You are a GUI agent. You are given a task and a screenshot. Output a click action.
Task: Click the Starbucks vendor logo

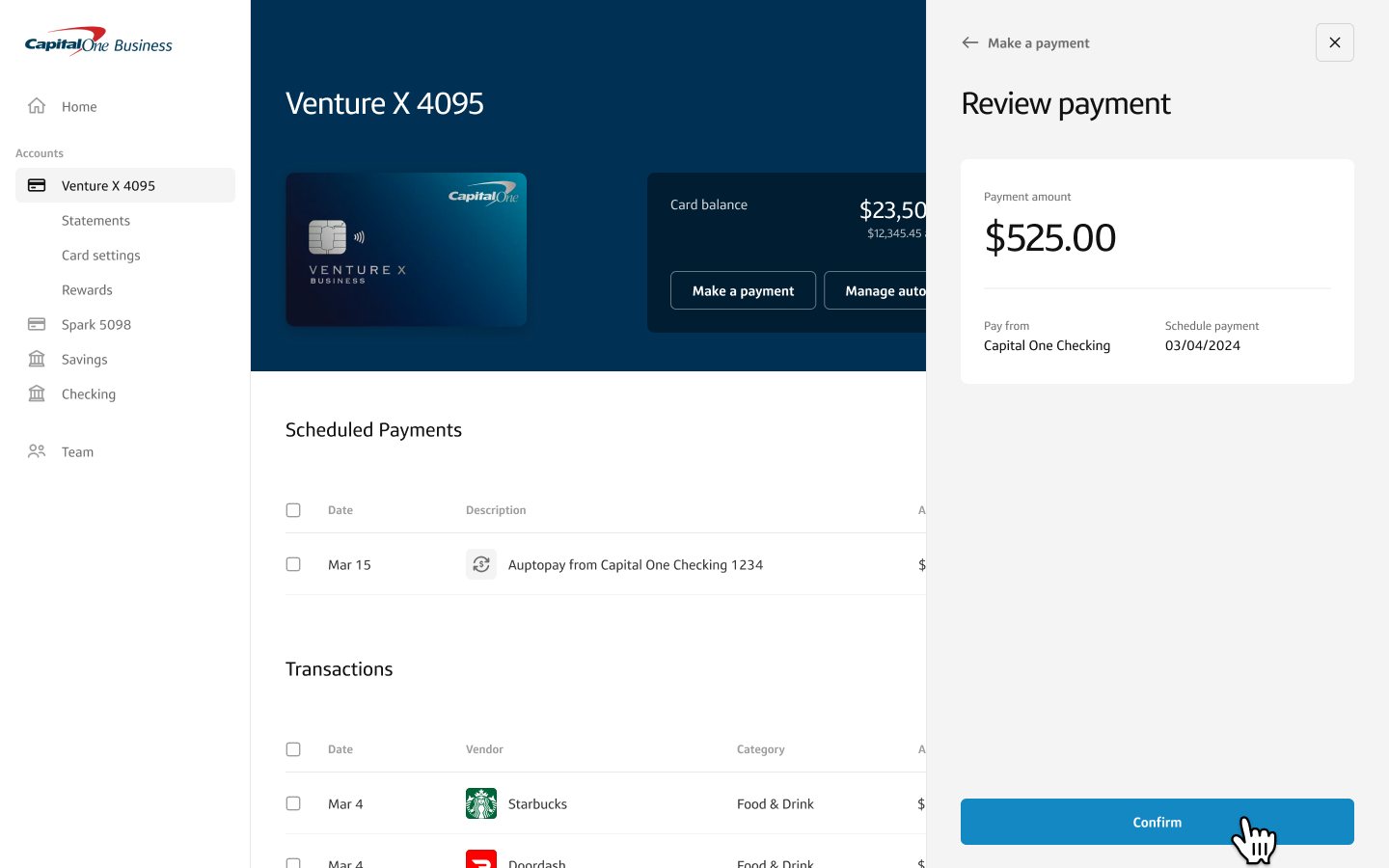coord(481,803)
